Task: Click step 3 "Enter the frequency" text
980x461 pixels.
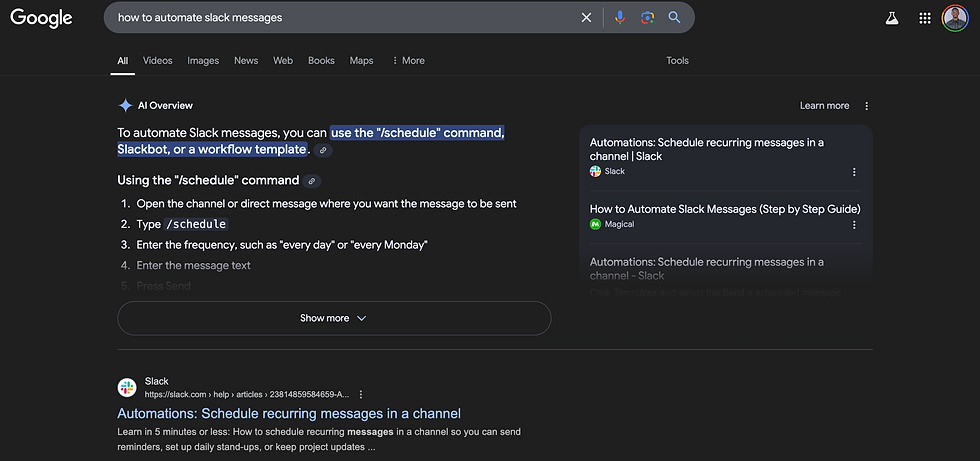Action: pos(282,245)
